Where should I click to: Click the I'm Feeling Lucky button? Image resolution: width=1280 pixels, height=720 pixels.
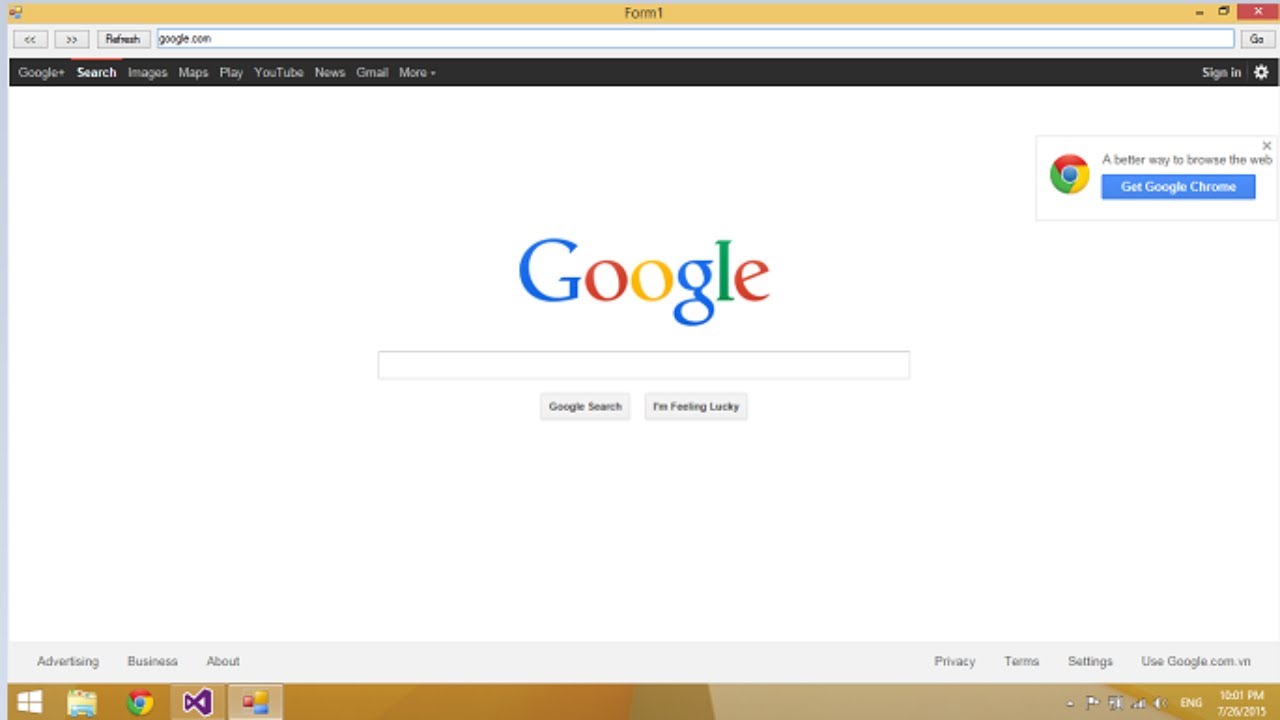click(696, 407)
